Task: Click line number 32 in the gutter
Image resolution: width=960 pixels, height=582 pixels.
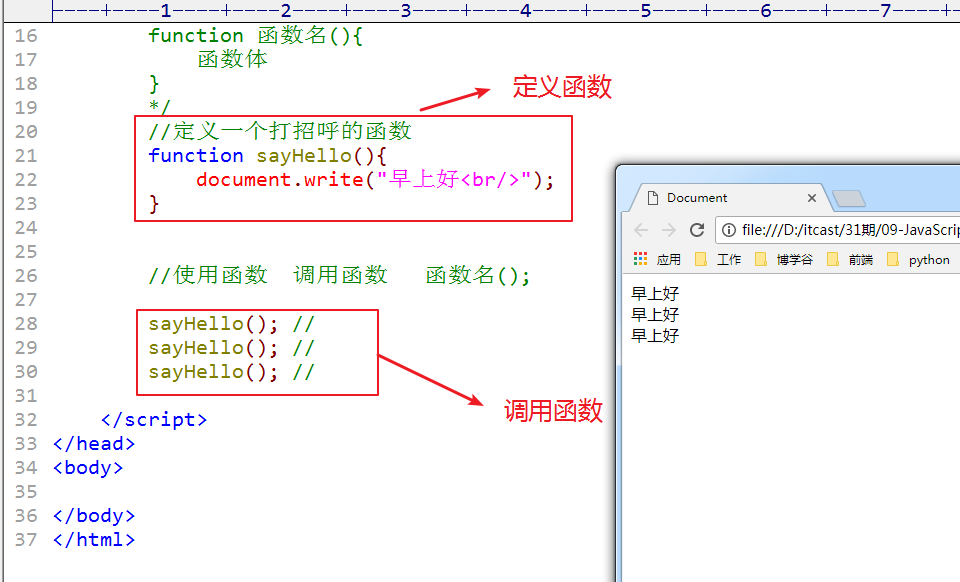Action: click(x=26, y=420)
